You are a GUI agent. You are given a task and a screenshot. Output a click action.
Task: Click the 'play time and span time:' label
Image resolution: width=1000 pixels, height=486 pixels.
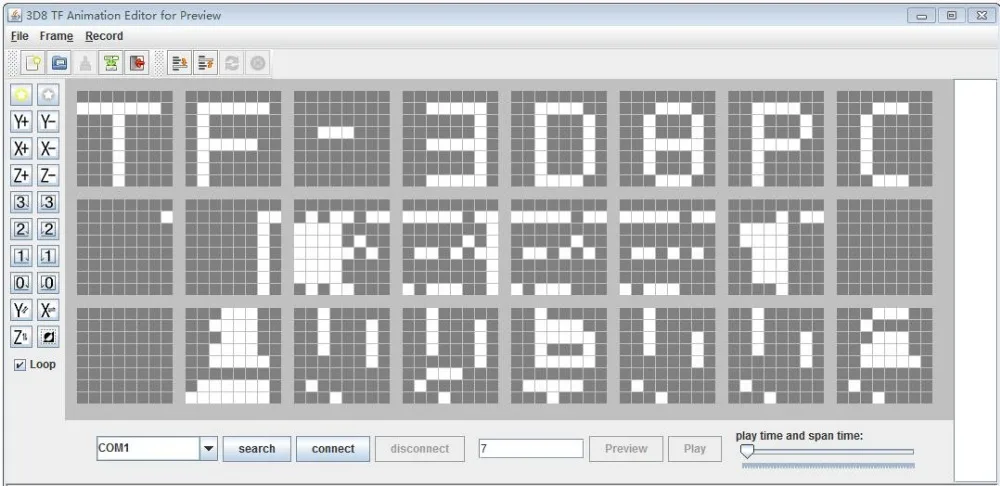[x=799, y=436]
